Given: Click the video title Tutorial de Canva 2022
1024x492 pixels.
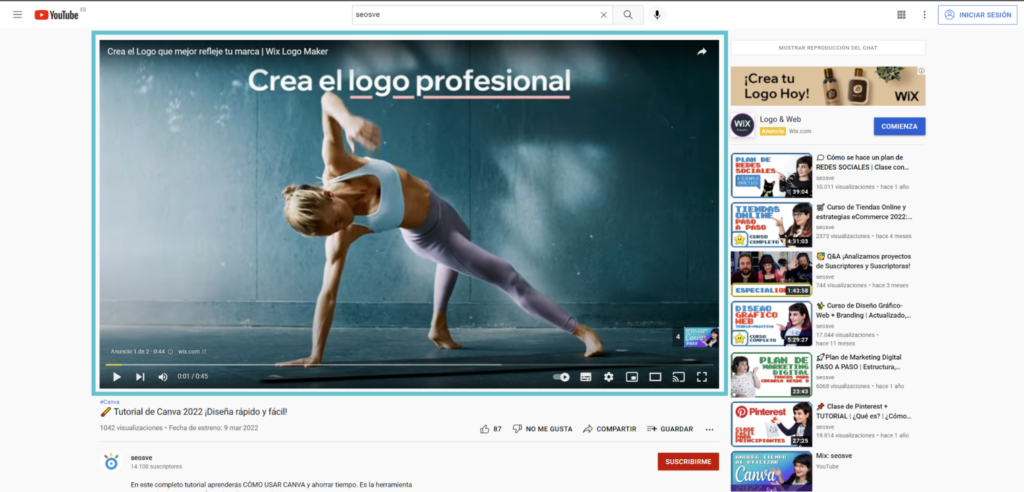Looking at the screenshot, I should pos(194,412).
